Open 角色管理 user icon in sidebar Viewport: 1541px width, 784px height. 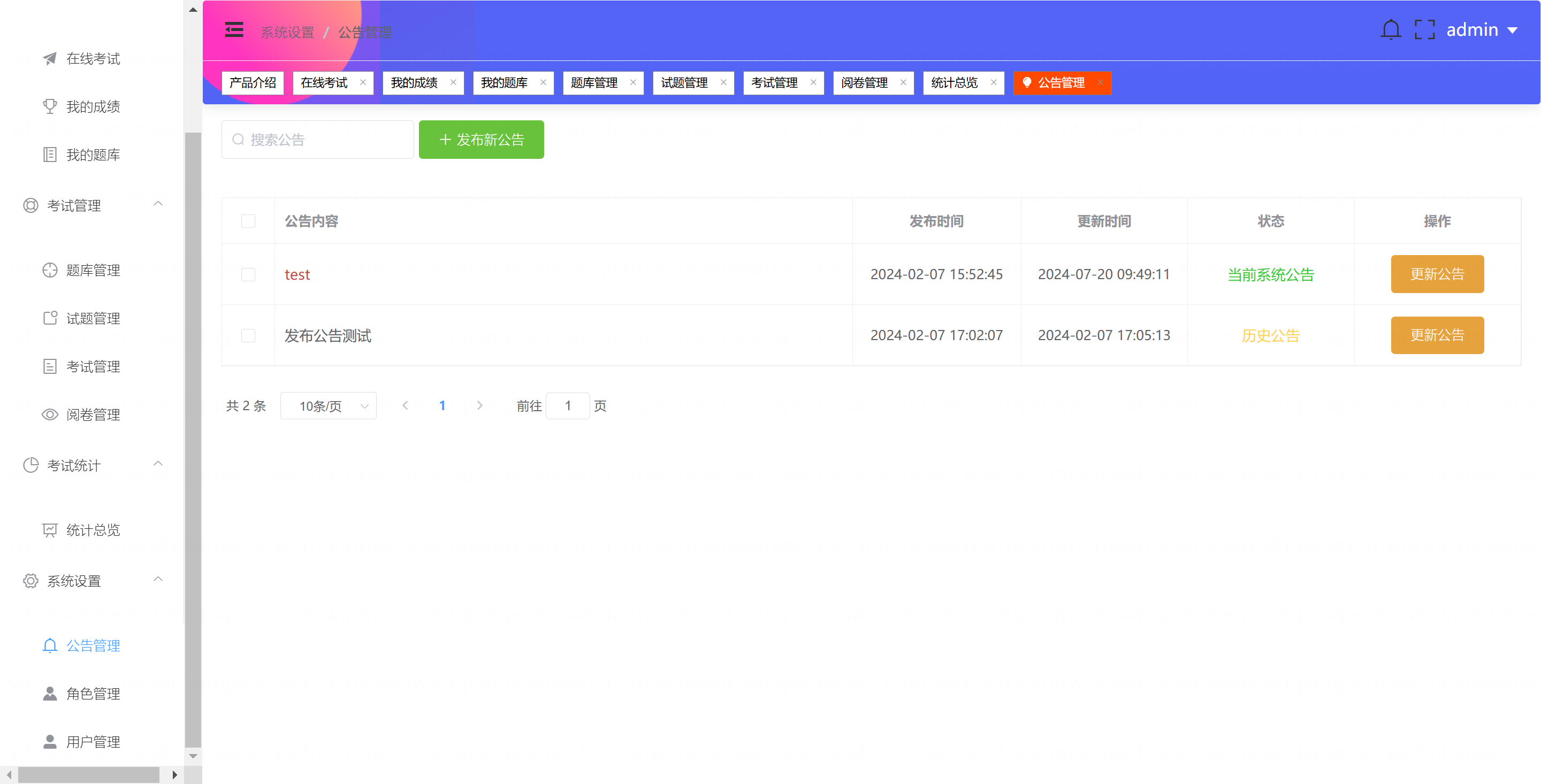[x=50, y=694]
